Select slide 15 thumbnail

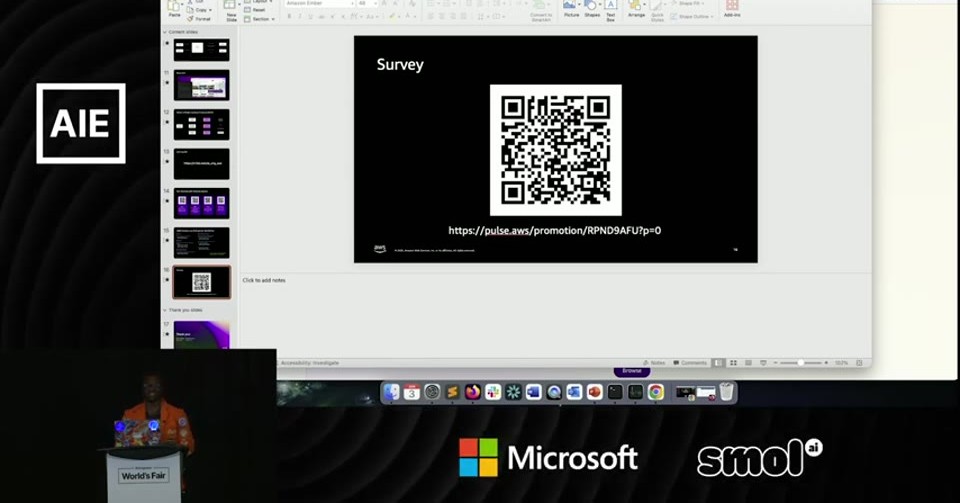[201, 243]
